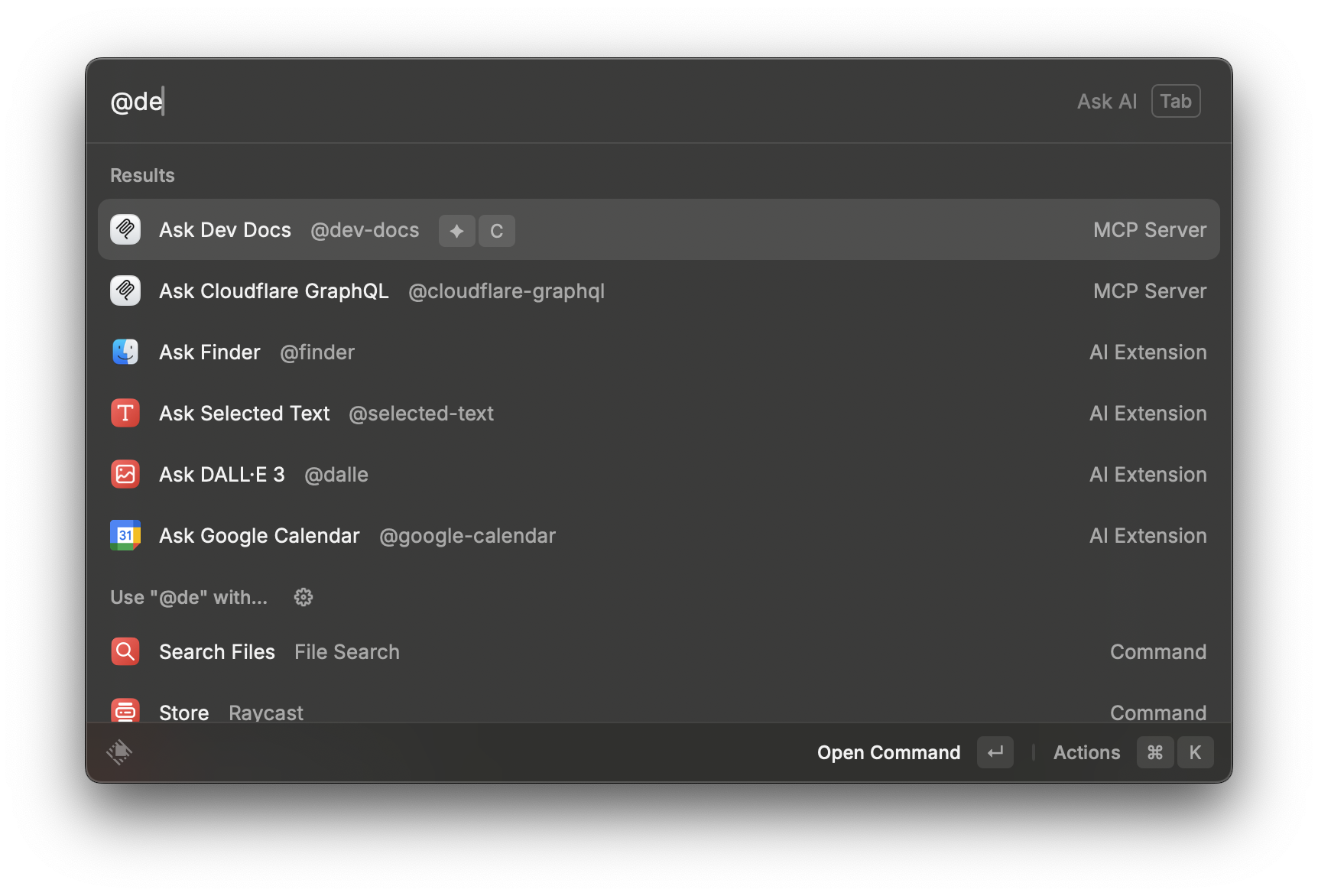
Task: Open the Actions menu
Action: [1086, 752]
